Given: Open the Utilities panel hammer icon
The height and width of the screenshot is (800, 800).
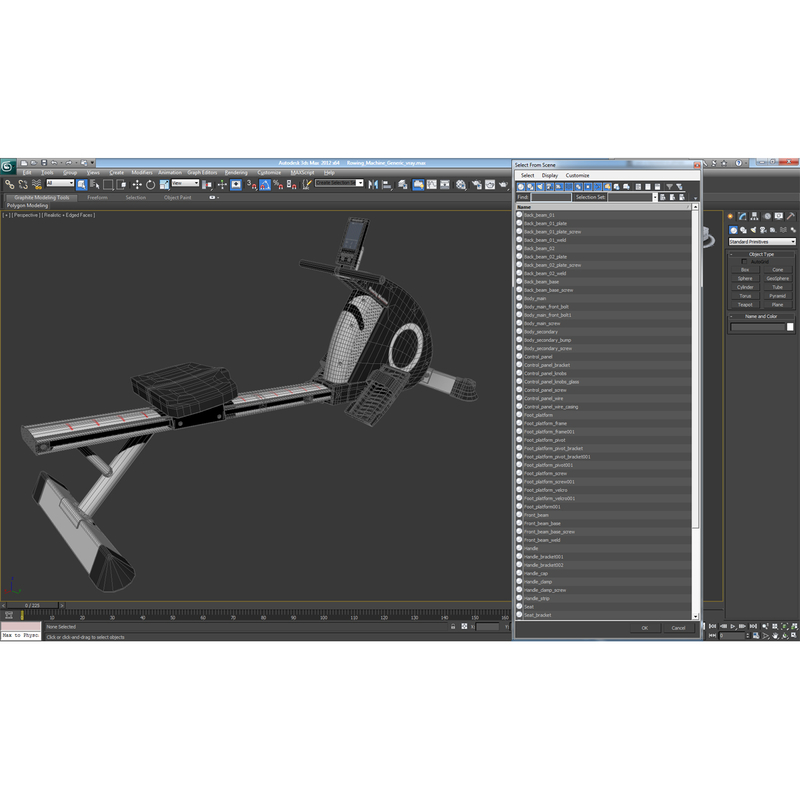Looking at the screenshot, I should (x=789, y=216).
